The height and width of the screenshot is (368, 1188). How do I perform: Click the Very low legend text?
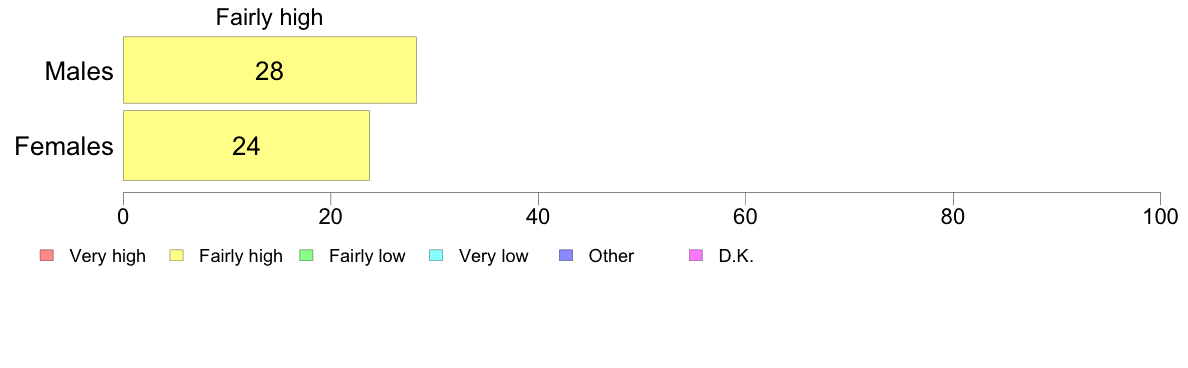(494, 257)
